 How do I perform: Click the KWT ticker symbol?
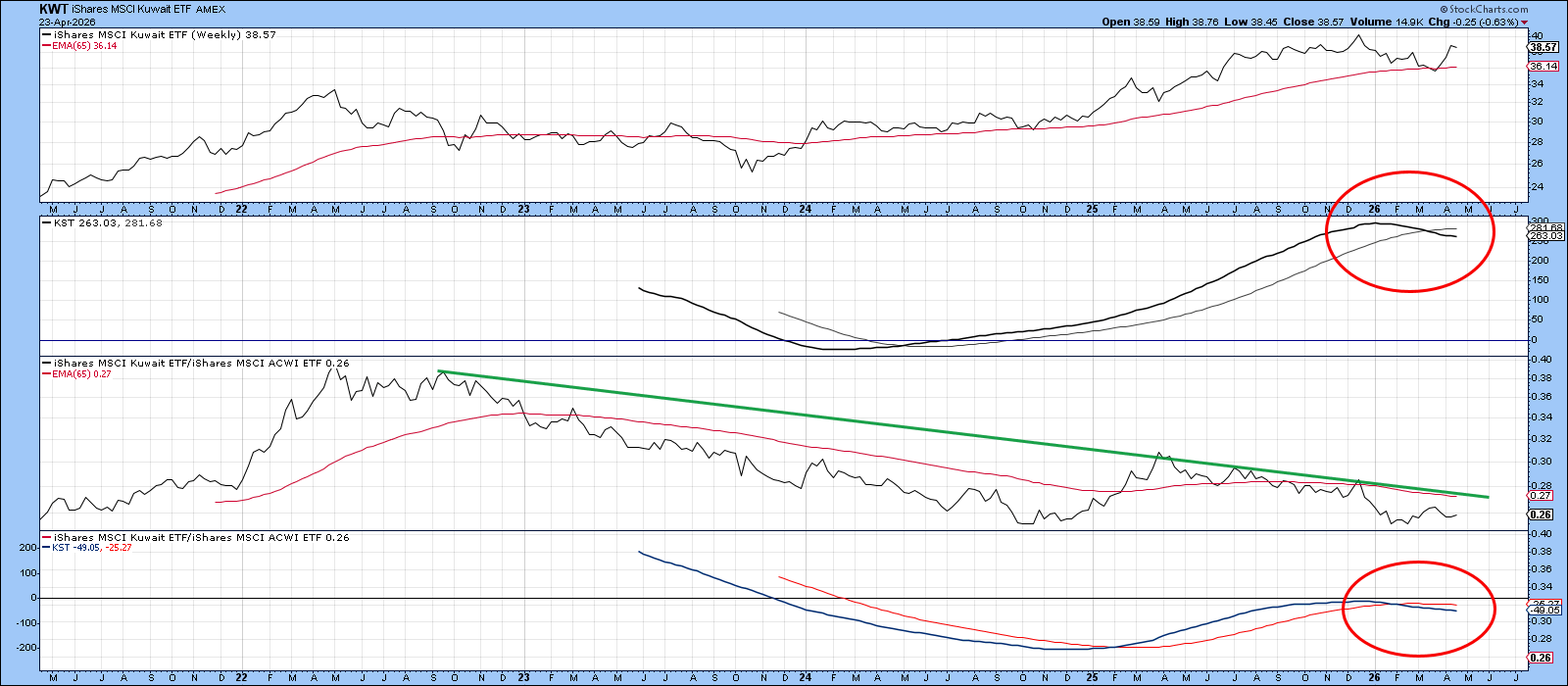[x=53, y=9]
